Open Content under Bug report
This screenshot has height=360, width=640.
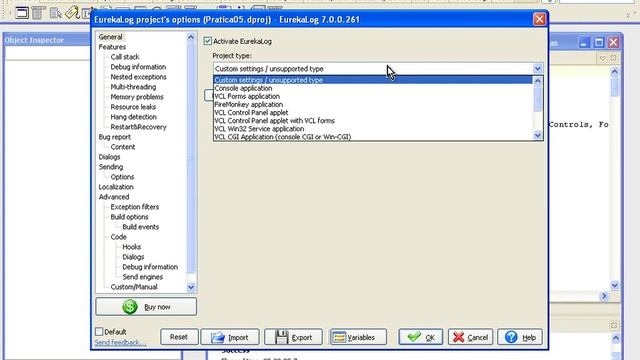[x=122, y=147]
